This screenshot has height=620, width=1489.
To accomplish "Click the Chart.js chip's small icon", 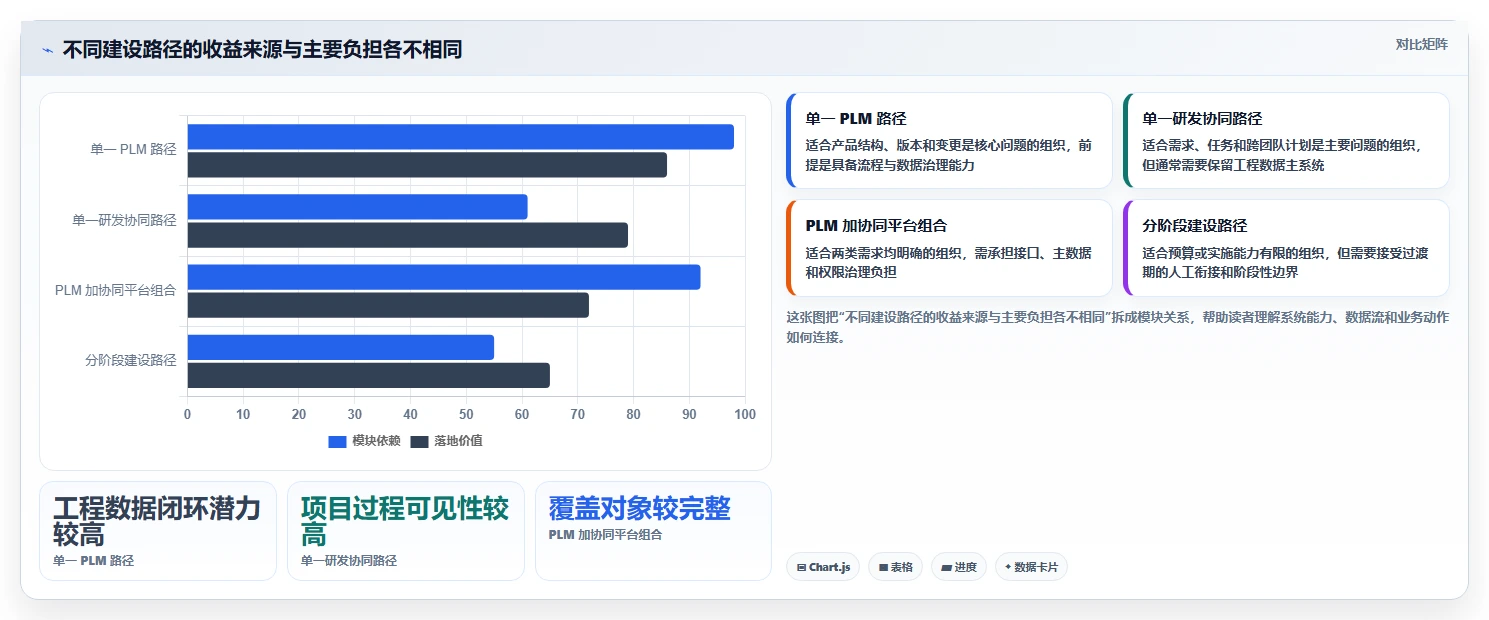I will tap(802, 567).
